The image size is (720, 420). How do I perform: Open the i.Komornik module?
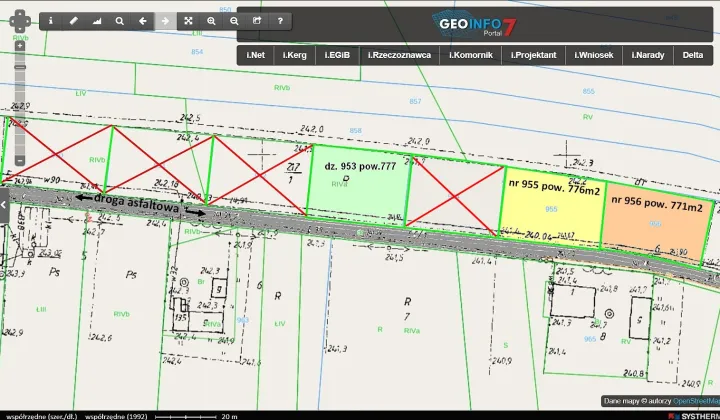(x=471, y=55)
